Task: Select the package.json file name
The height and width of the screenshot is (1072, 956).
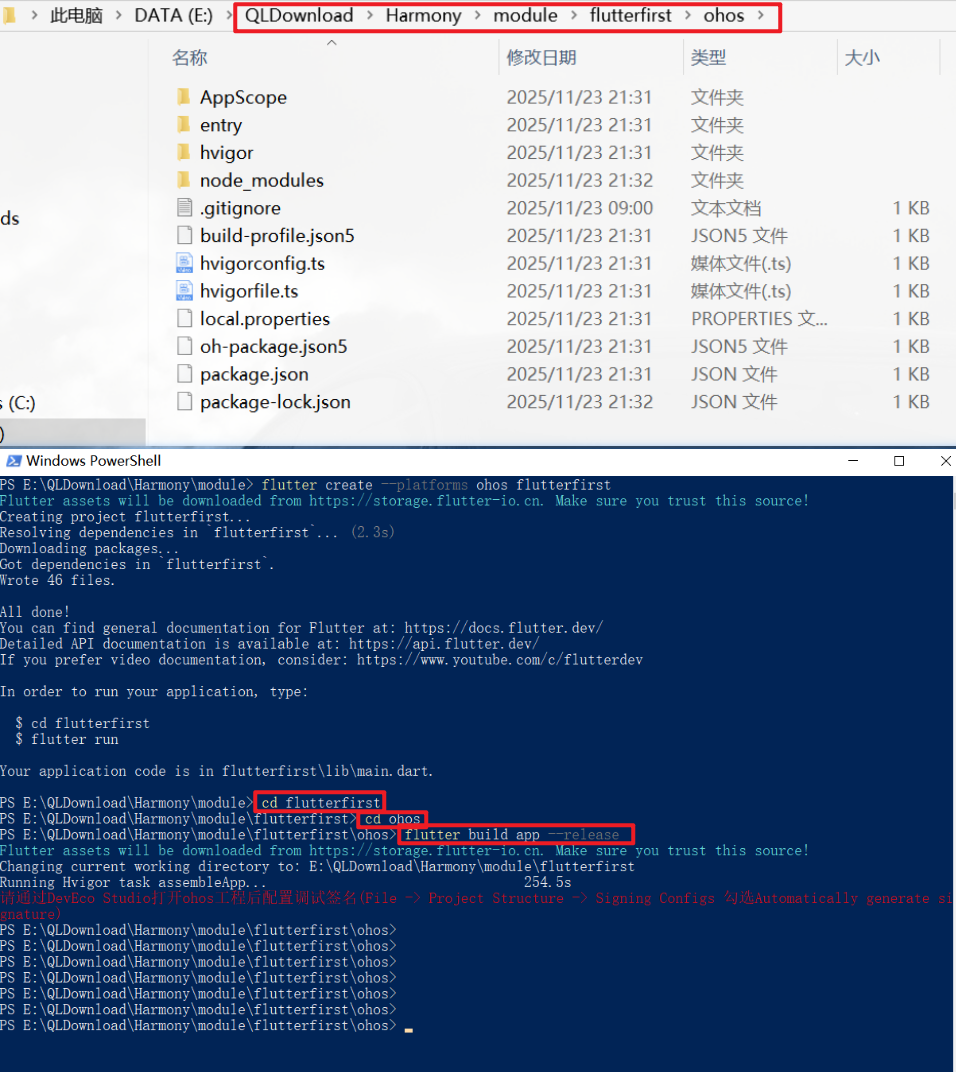Action: [x=254, y=374]
